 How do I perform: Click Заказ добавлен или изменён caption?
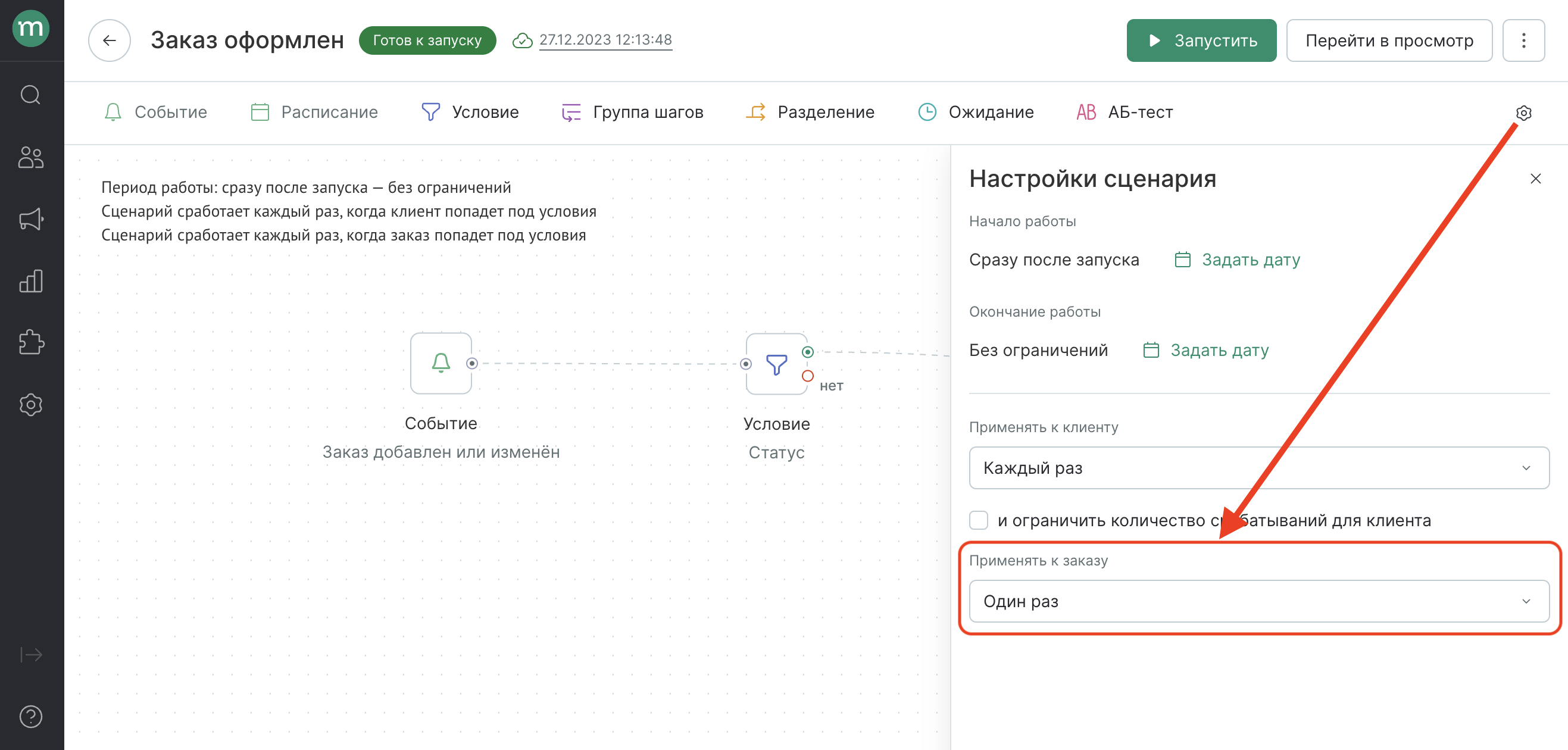(441, 452)
